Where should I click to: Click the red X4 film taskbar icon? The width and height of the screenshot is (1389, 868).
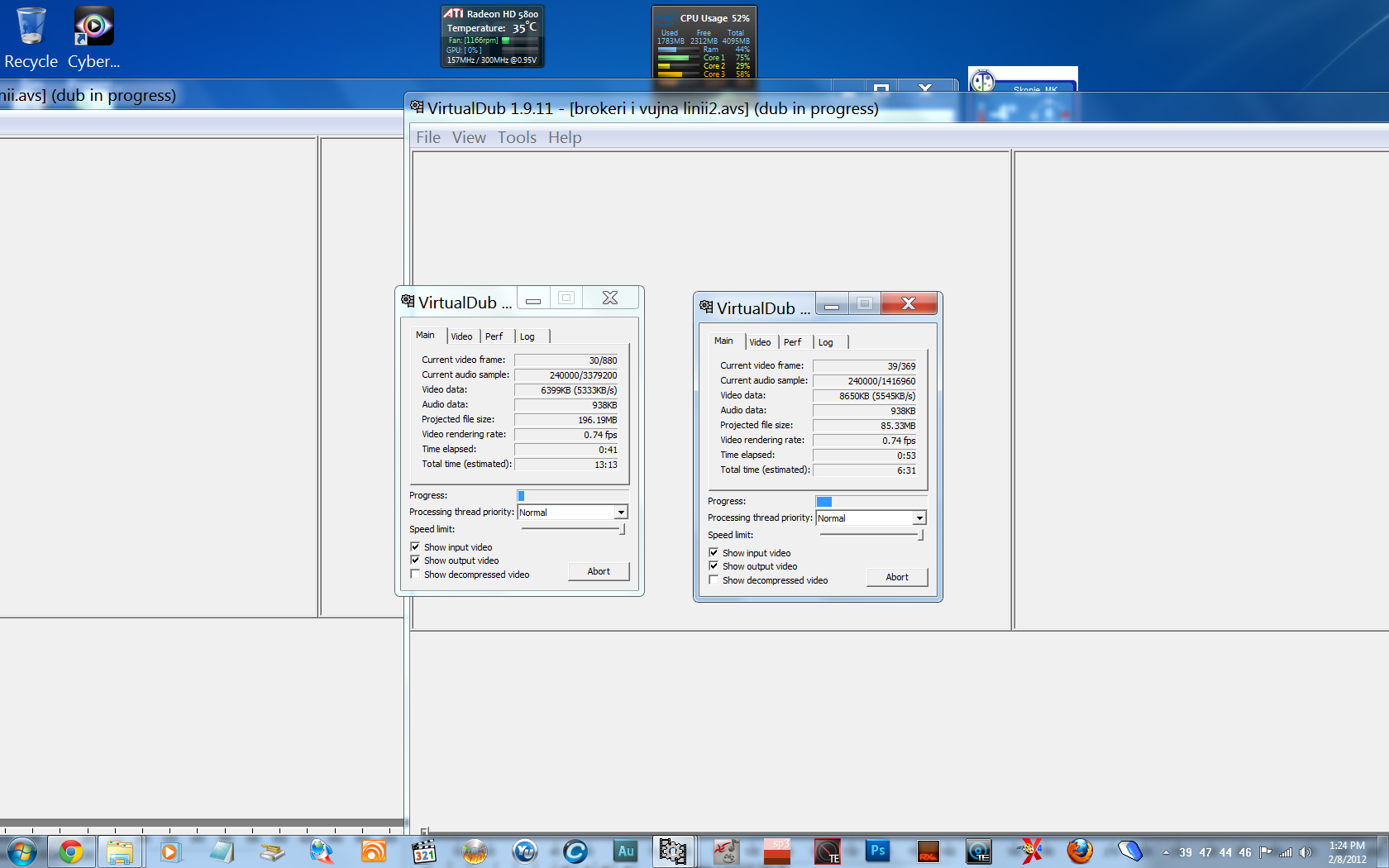(x=1030, y=851)
